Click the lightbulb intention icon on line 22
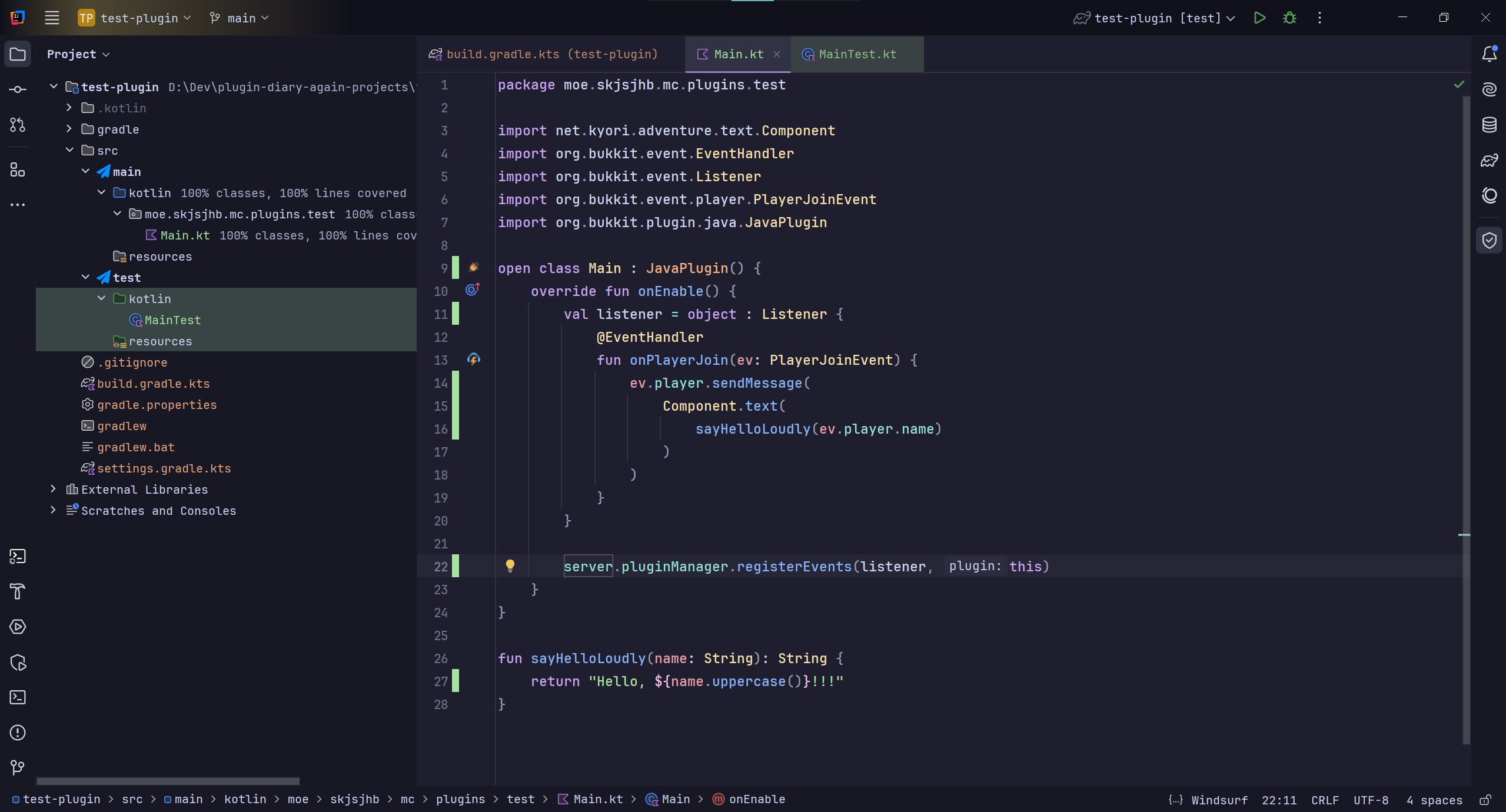Image resolution: width=1506 pixels, height=812 pixels. pos(510,565)
